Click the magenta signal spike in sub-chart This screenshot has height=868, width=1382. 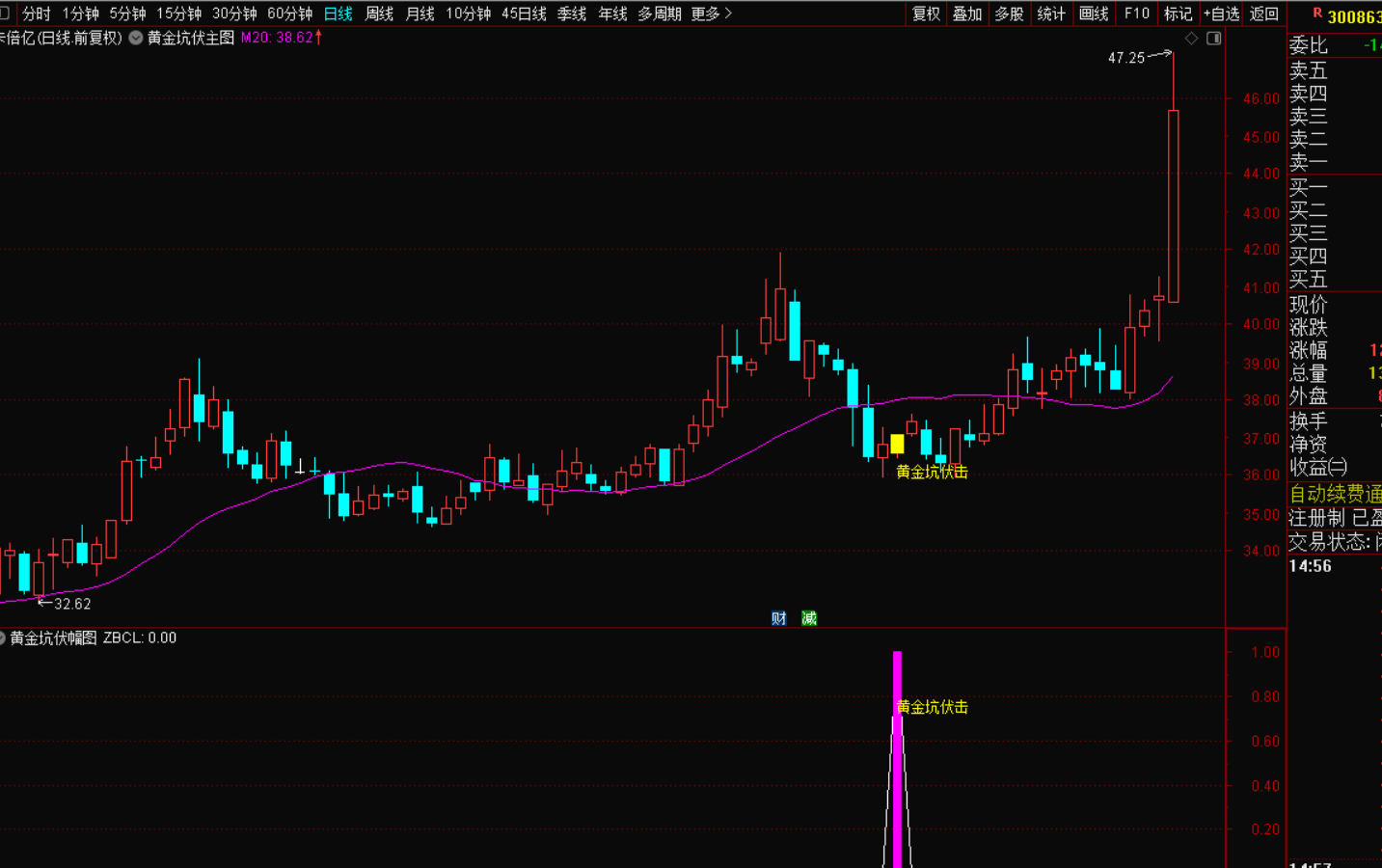click(x=897, y=762)
